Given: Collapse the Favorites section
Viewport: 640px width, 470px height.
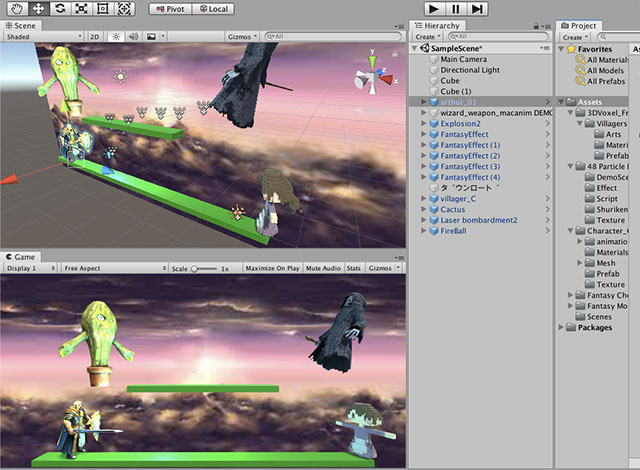Looking at the screenshot, I should 562,49.
